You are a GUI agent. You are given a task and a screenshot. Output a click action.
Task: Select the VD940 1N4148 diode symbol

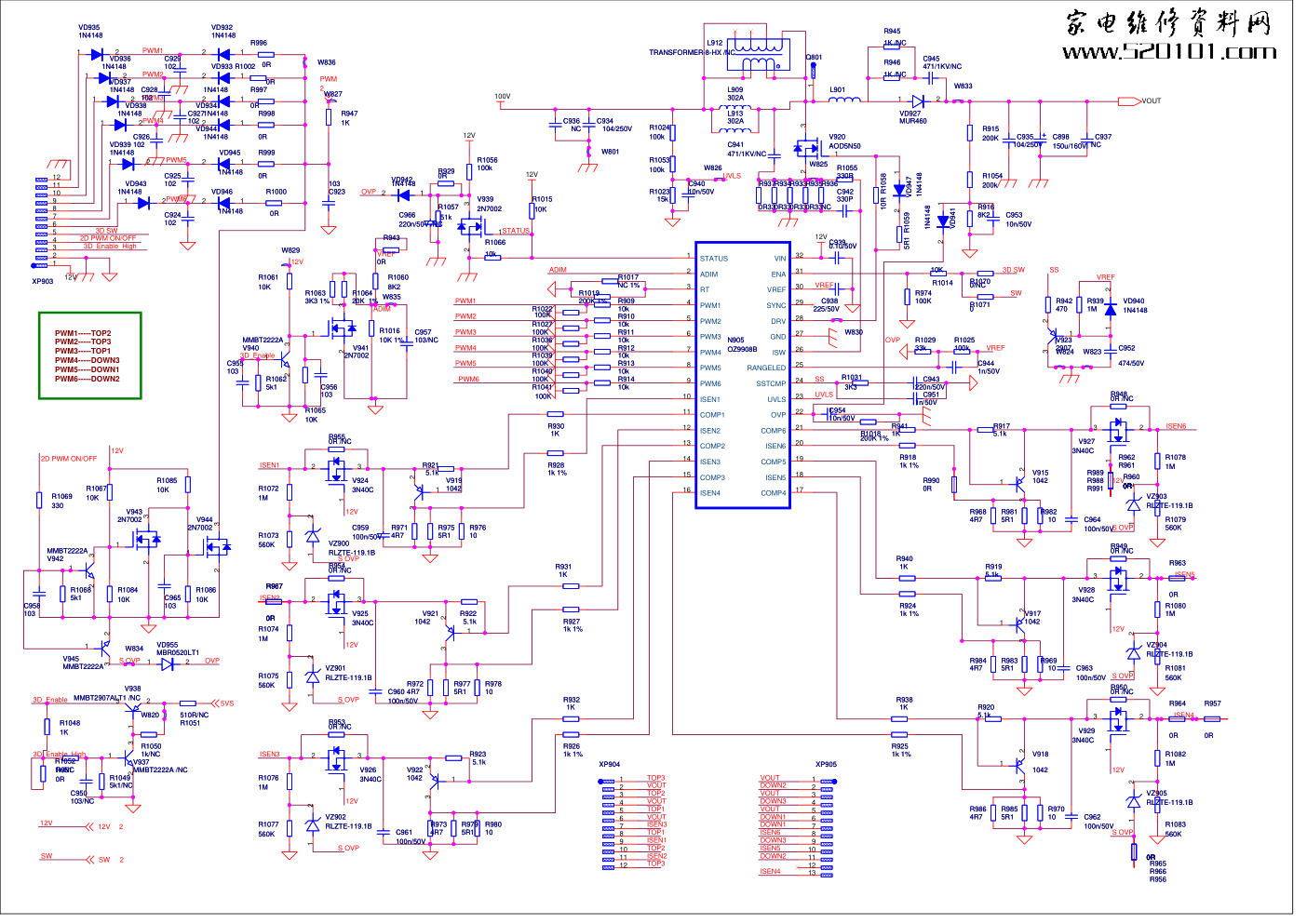coord(1110,309)
